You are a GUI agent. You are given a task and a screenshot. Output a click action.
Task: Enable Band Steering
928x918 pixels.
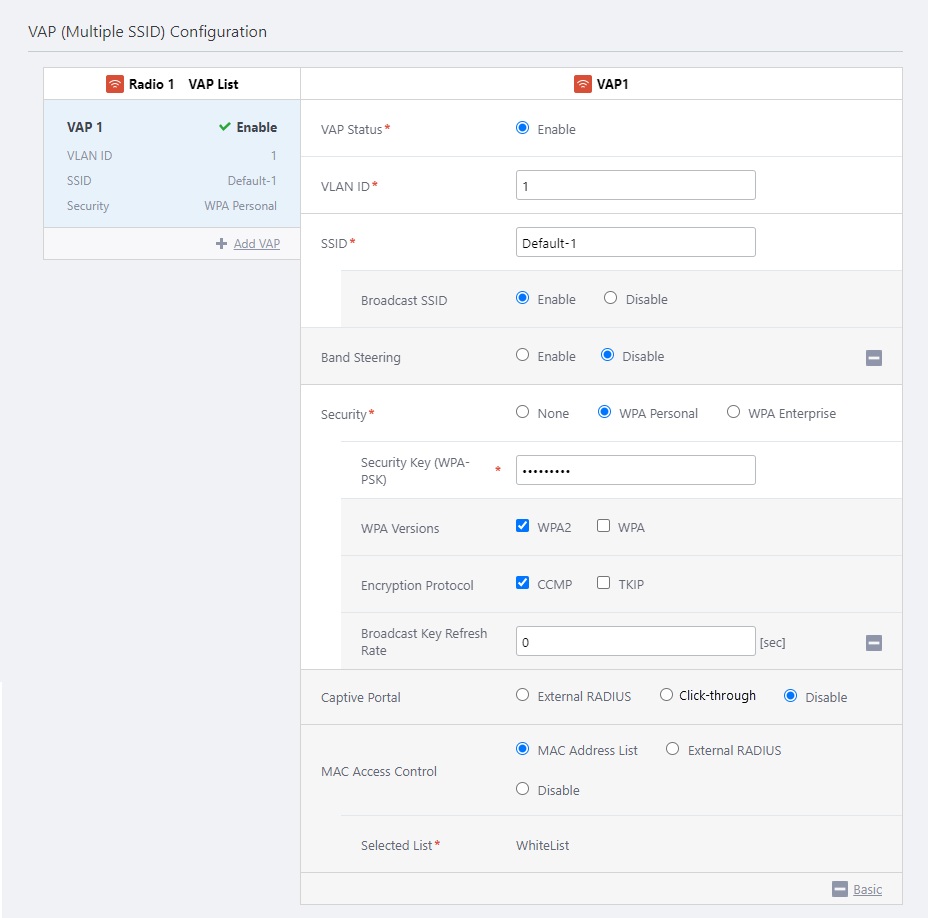(x=522, y=355)
